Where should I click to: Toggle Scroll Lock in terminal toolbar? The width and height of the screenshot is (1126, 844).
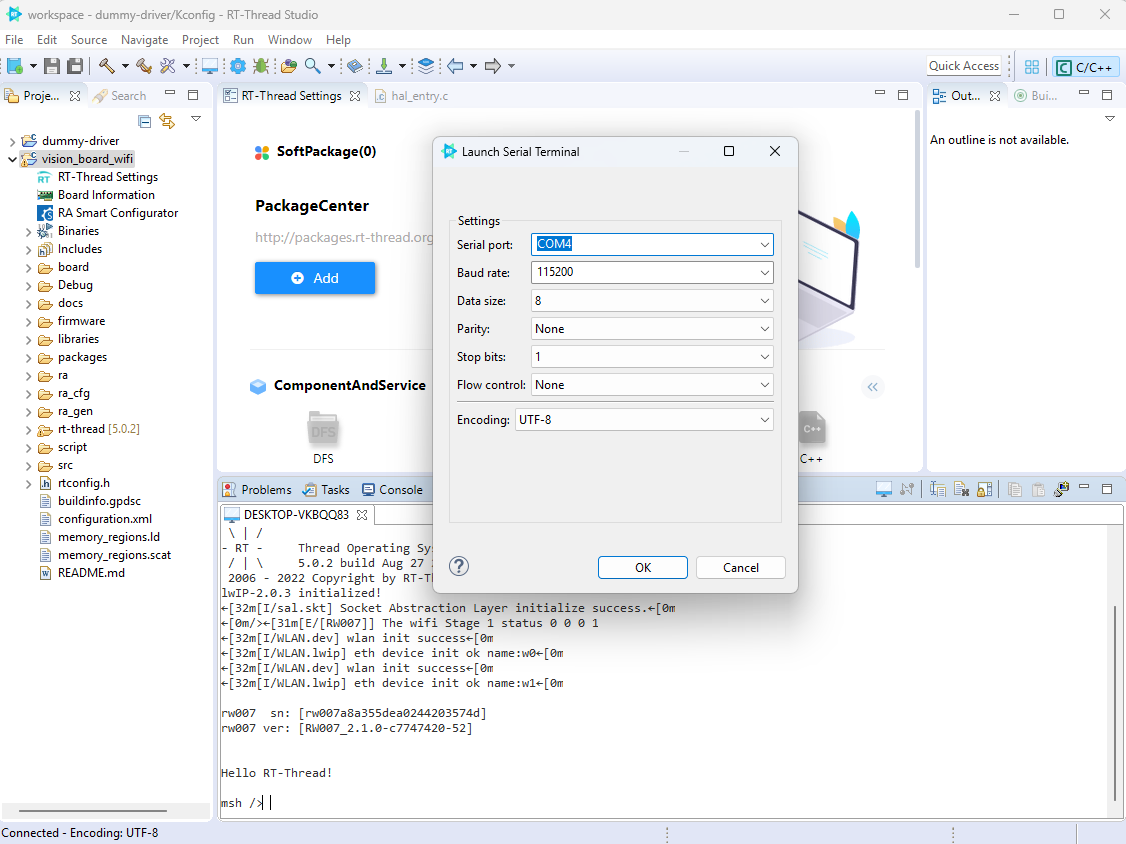coord(984,489)
